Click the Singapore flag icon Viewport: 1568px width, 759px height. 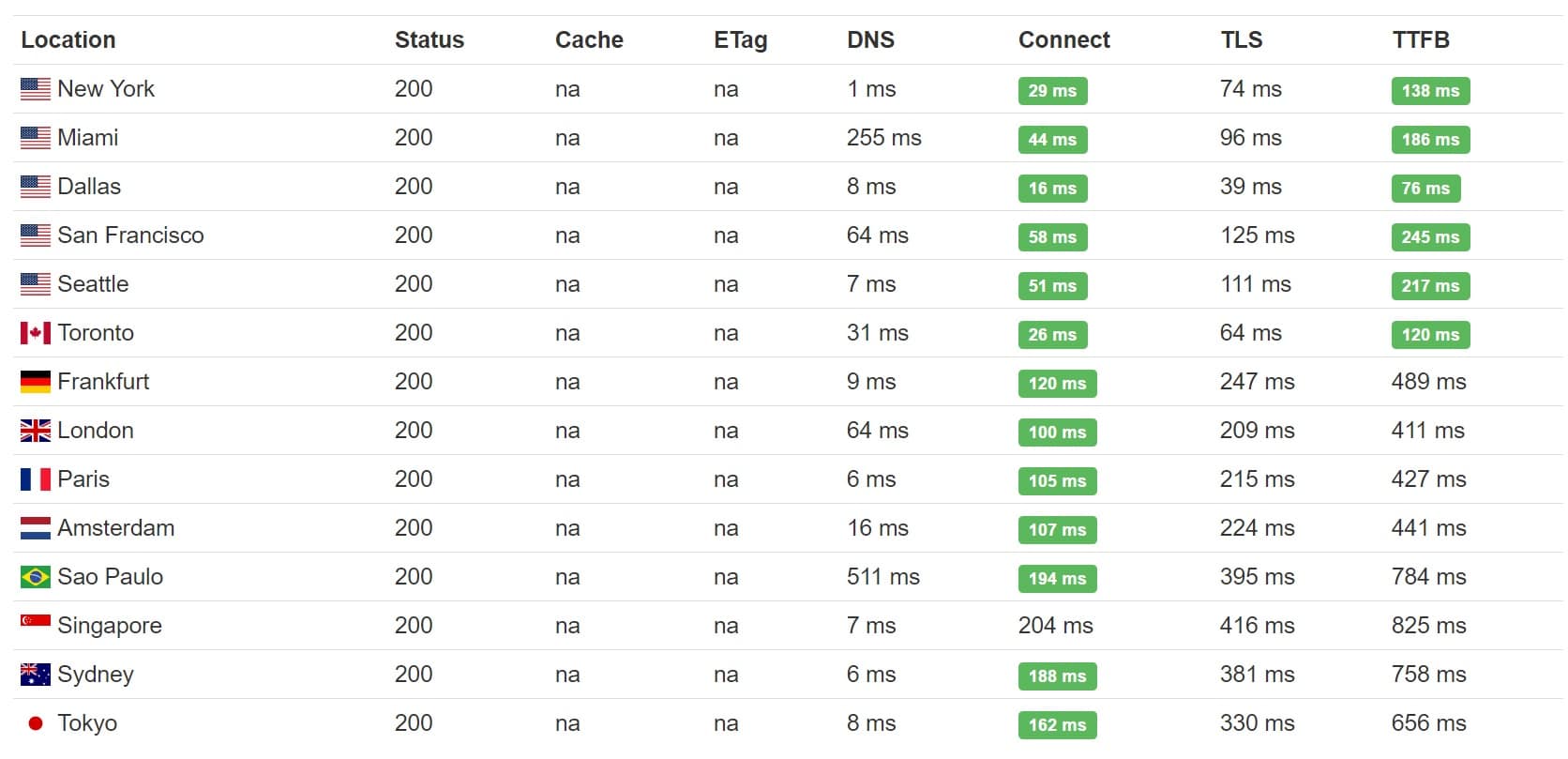click(36, 621)
